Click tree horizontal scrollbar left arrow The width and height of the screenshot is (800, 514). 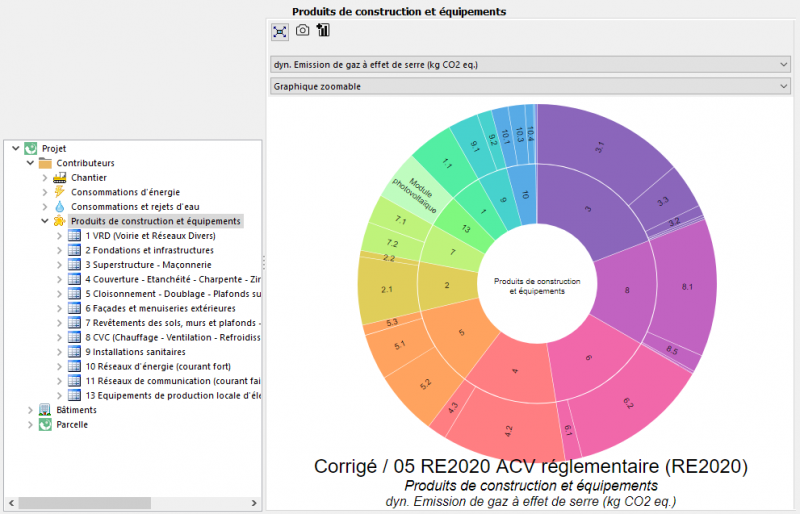(11, 503)
